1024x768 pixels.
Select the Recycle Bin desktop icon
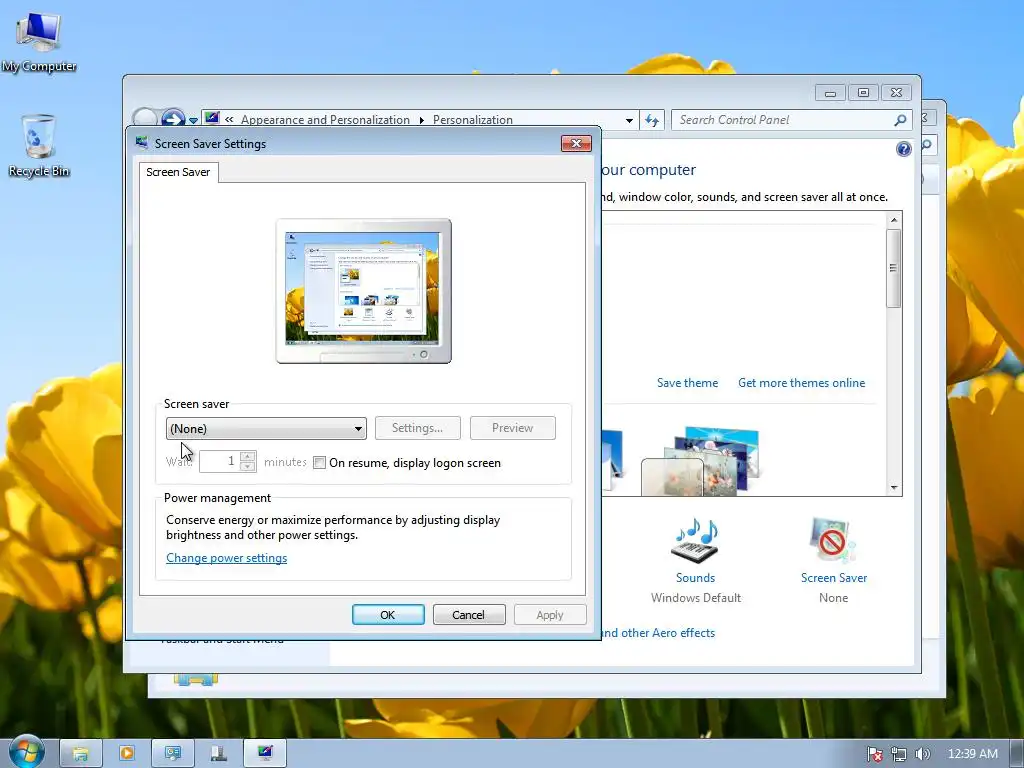pos(39,146)
